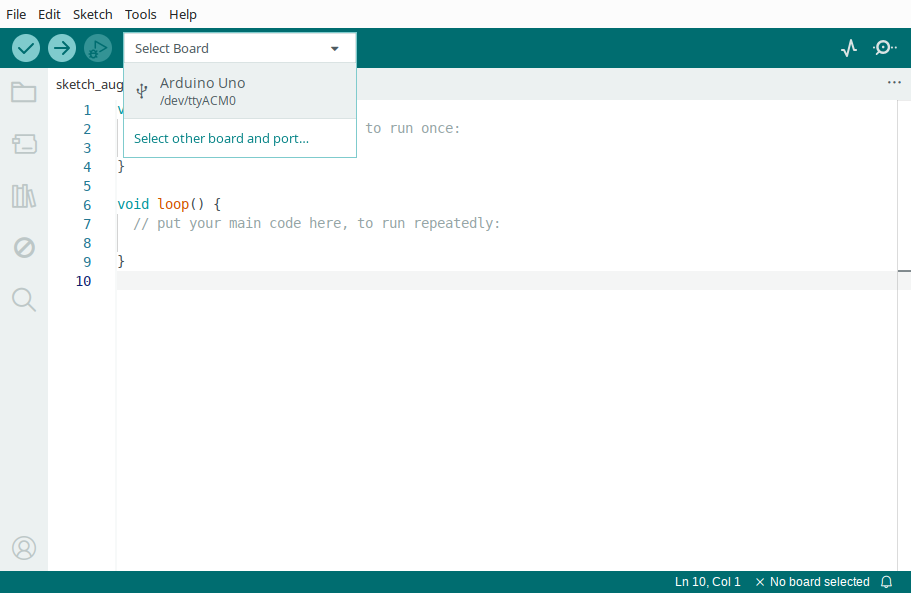Open the Help menu

tap(183, 15)
